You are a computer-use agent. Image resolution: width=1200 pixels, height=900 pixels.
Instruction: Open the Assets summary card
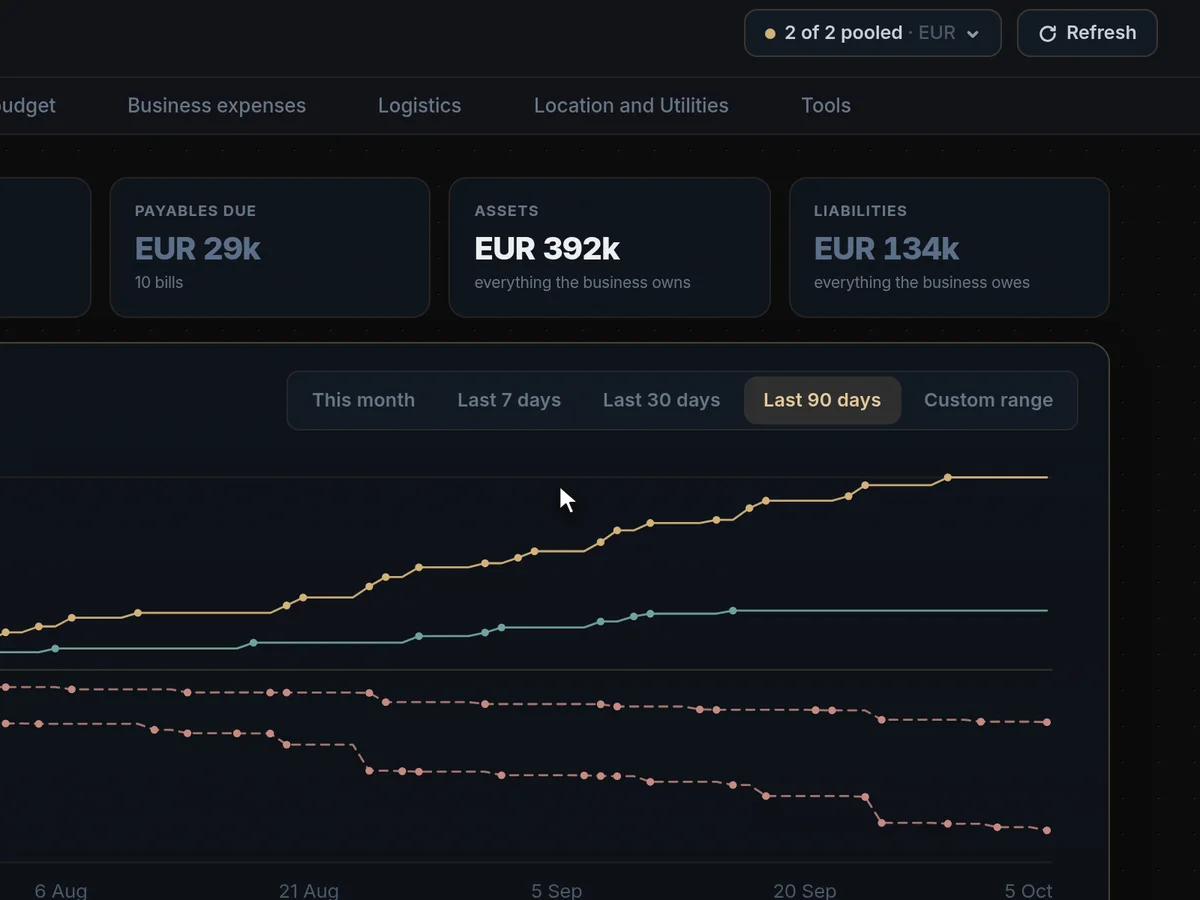(610, 248)
